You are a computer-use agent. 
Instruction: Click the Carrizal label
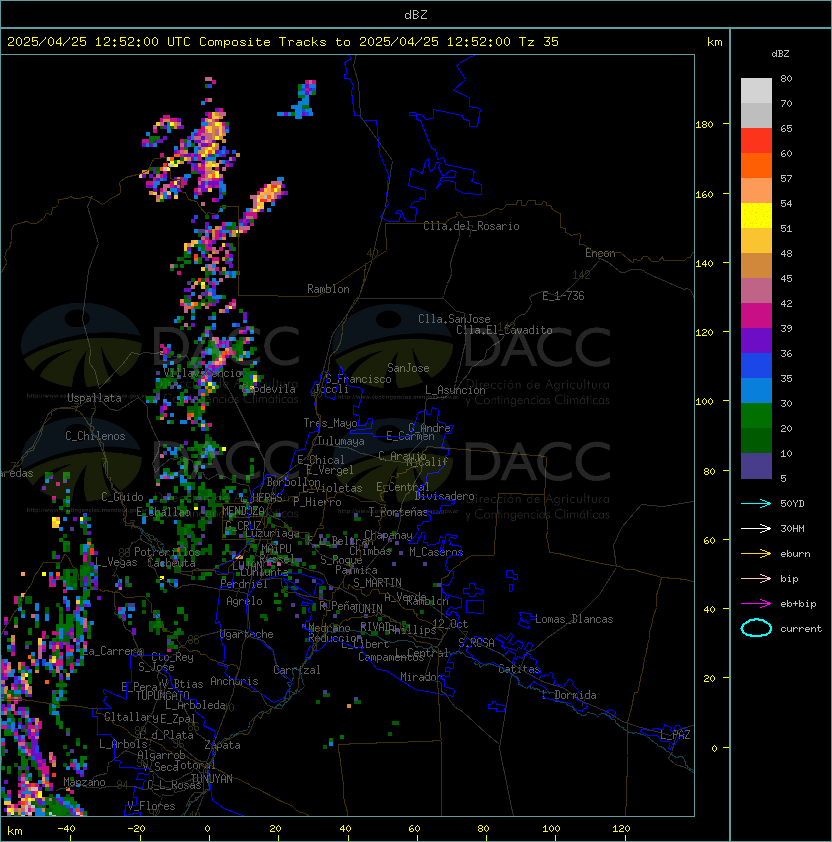297,670
